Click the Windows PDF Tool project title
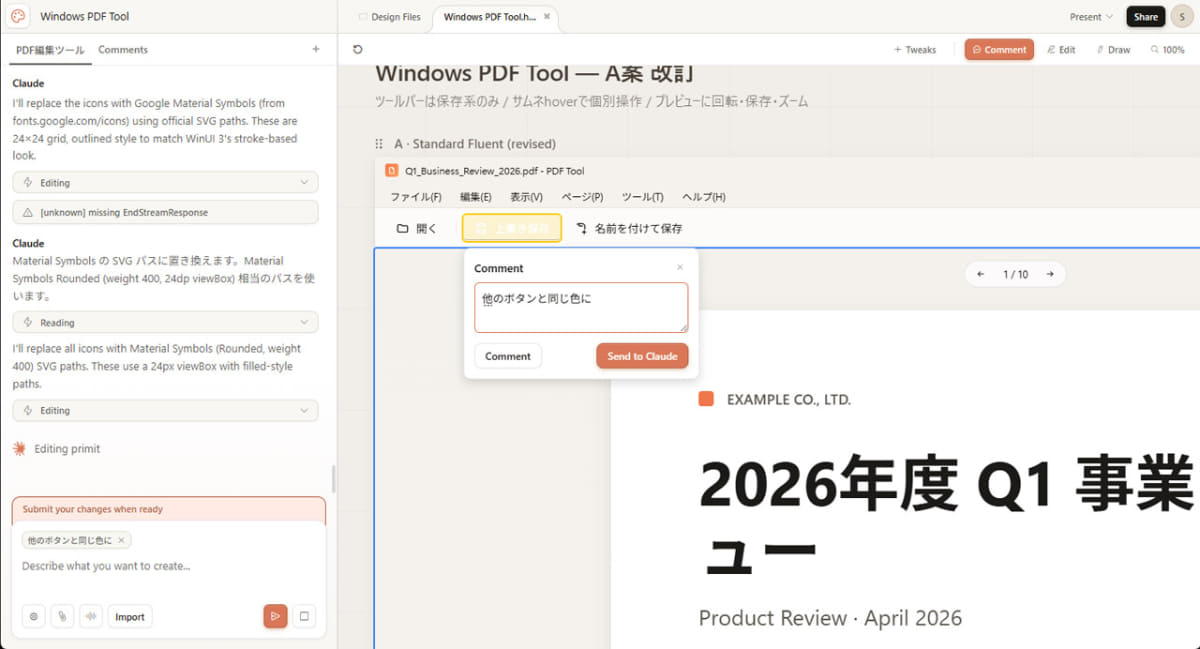The image size is (1200, 649). click(x=85, y=16)
